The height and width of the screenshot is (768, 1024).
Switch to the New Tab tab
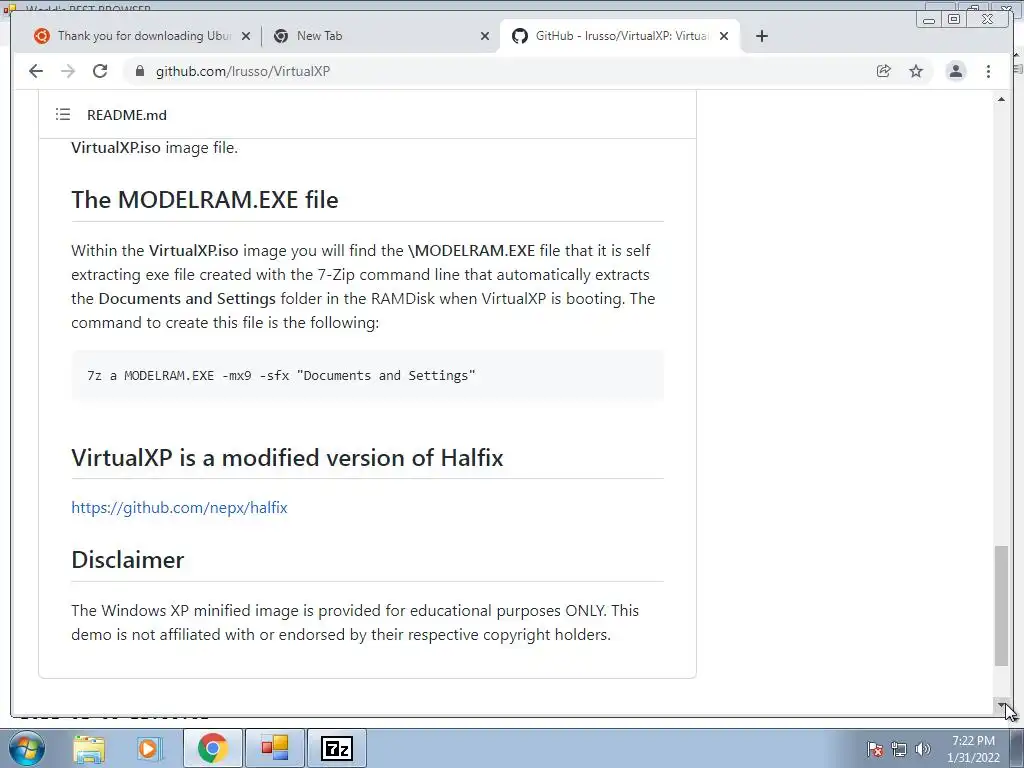click(x=380, y=36)
